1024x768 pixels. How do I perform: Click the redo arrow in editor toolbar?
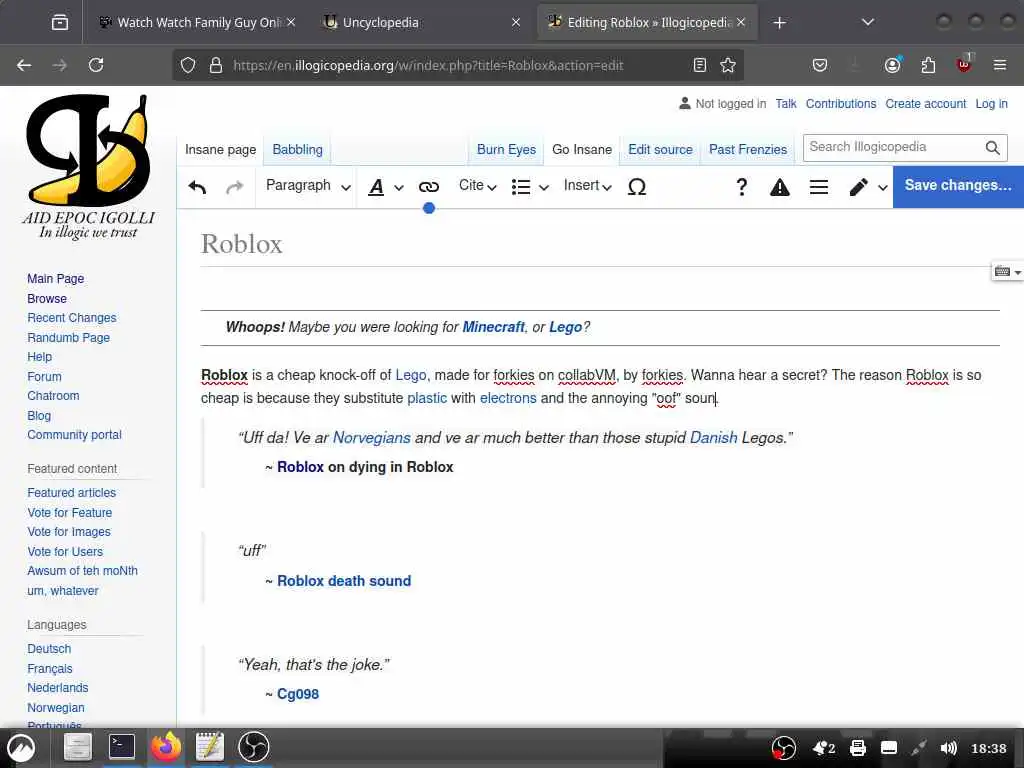click(x=234, y=187)
